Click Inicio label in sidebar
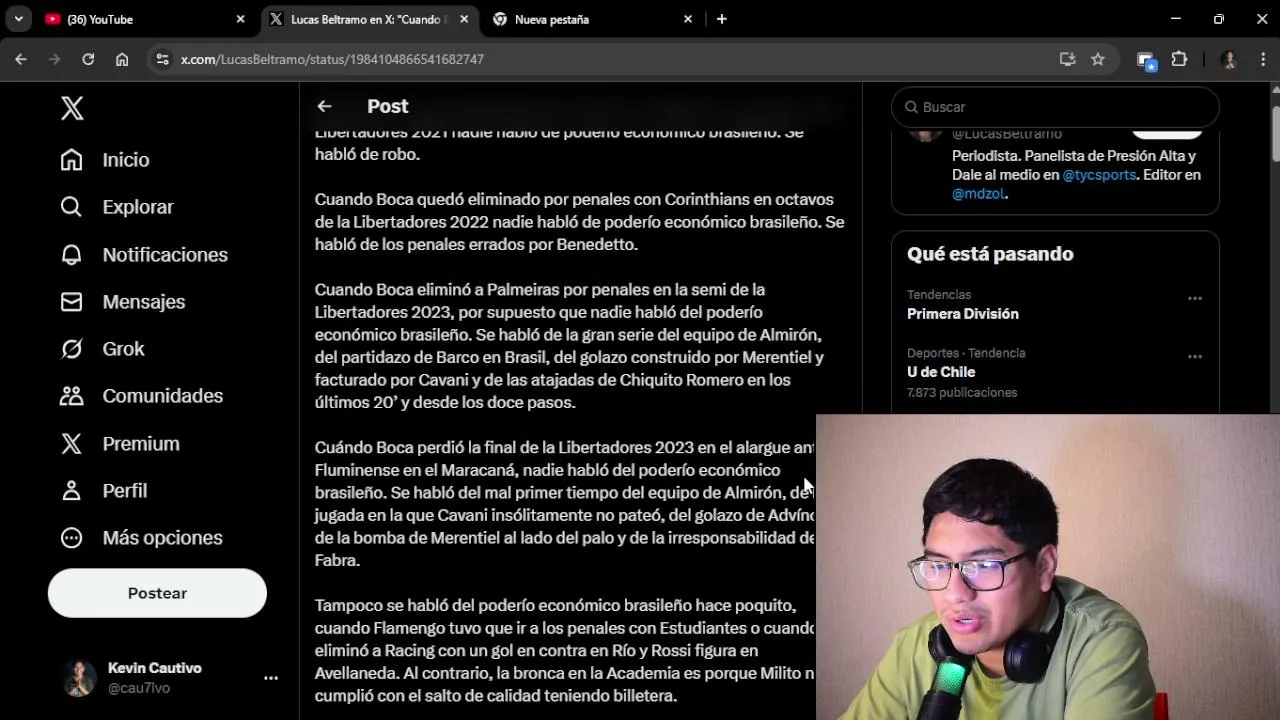 point(126,160)
